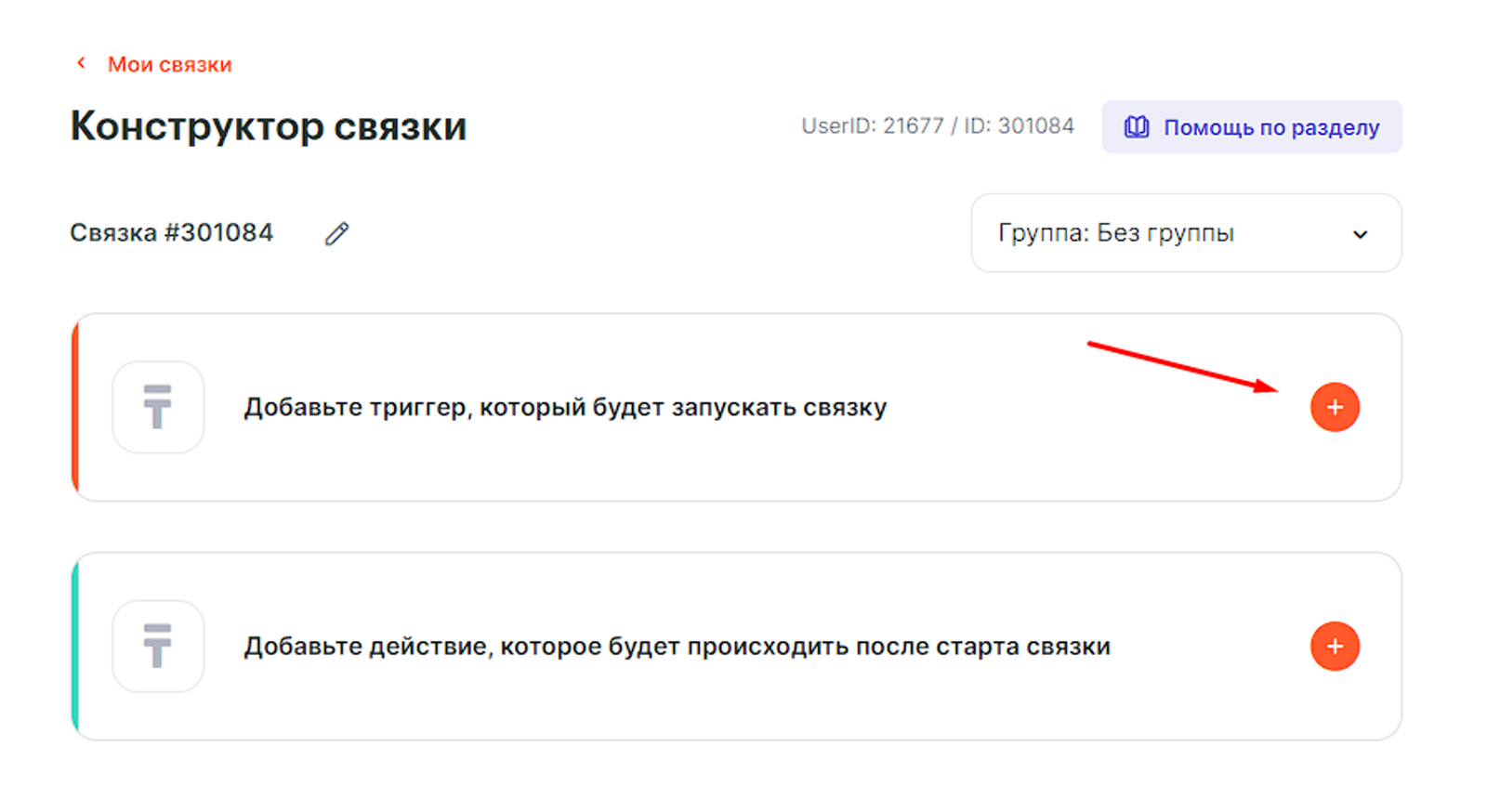This screenshot has height=812, width=1487.
Task: Click the green stripe on action card
Action: click(x=75, y=646)
